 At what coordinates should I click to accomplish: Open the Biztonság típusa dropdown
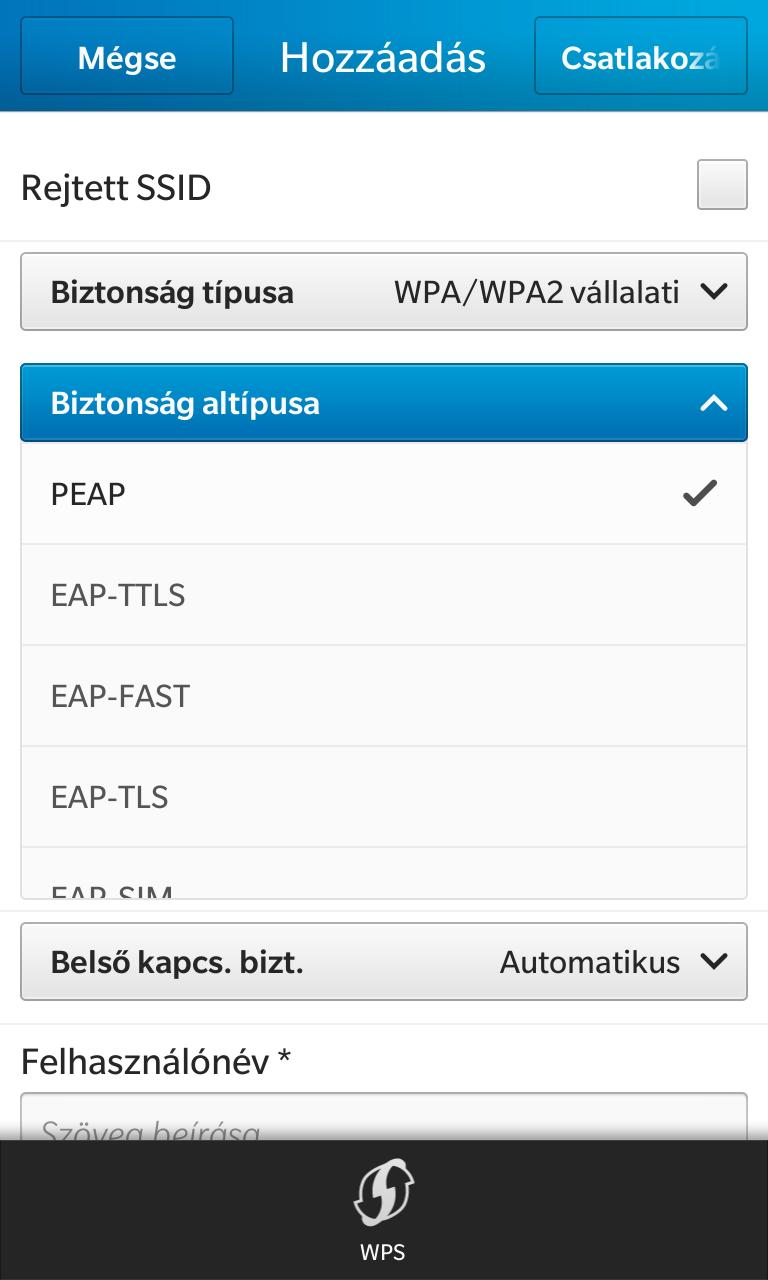tap(383, 292)
